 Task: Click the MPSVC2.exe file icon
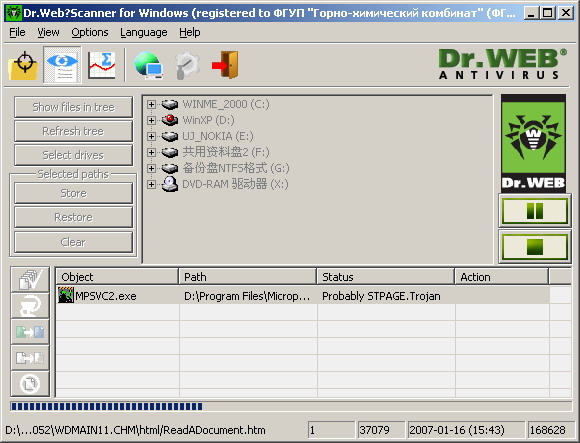66,295
